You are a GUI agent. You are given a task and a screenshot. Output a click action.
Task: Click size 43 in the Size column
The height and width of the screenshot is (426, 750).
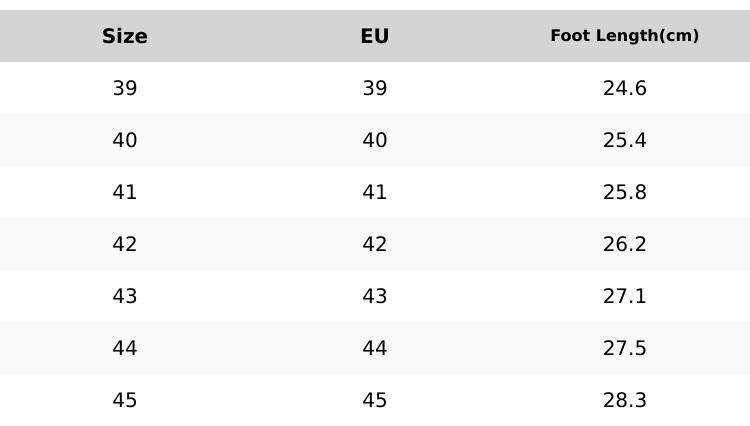(125, 296)
